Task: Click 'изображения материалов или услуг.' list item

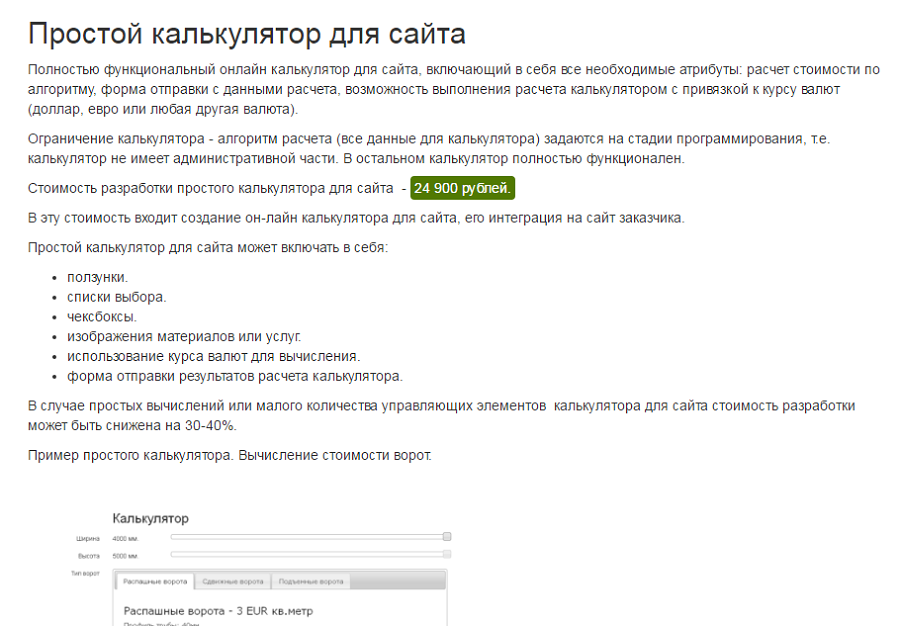Action: click(x=184, y=336)
